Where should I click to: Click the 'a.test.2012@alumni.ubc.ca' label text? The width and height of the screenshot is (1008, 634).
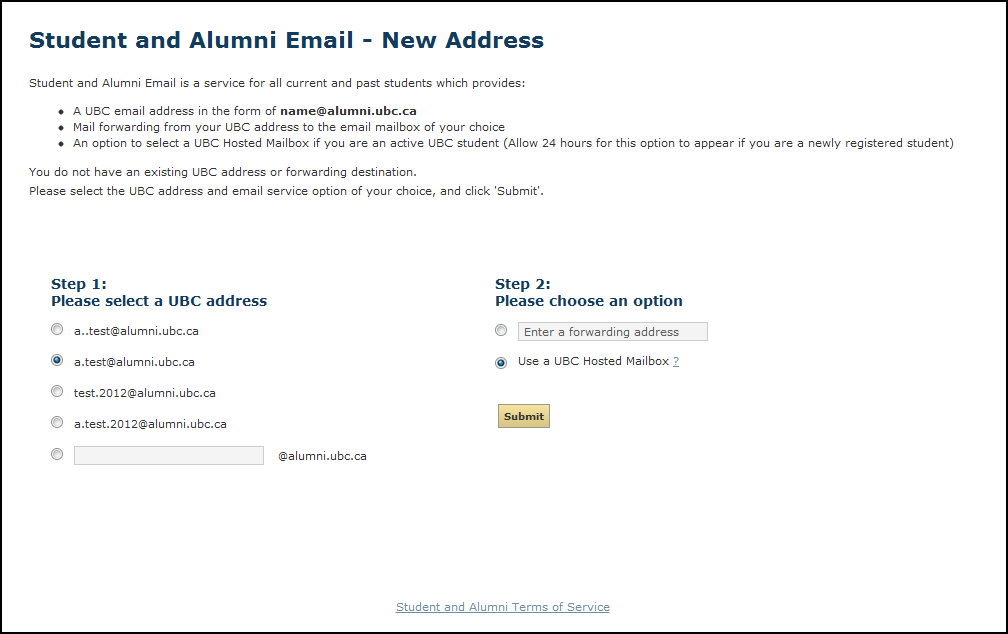(150, 424)
